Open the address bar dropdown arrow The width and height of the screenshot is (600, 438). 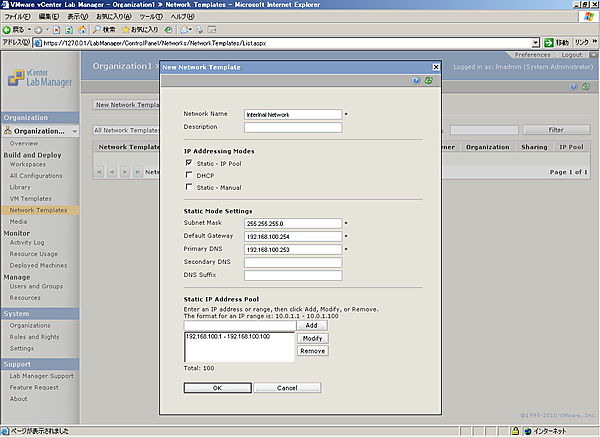533,44
